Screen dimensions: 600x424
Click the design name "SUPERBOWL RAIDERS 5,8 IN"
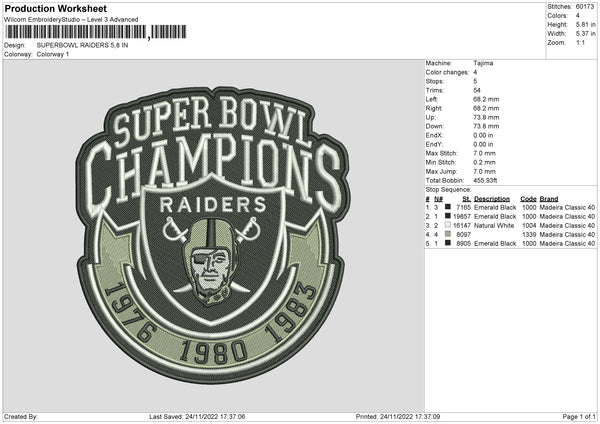click(82, 45)
